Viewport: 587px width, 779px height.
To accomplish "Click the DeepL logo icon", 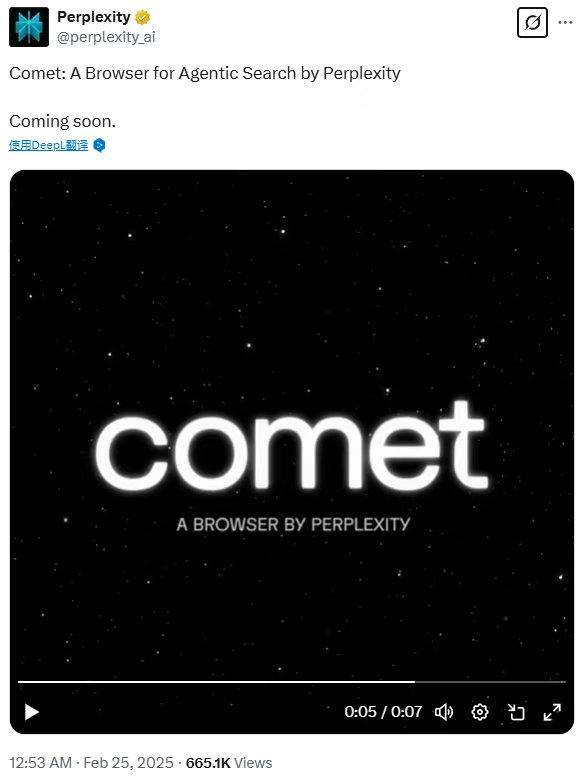I will 99,145.
